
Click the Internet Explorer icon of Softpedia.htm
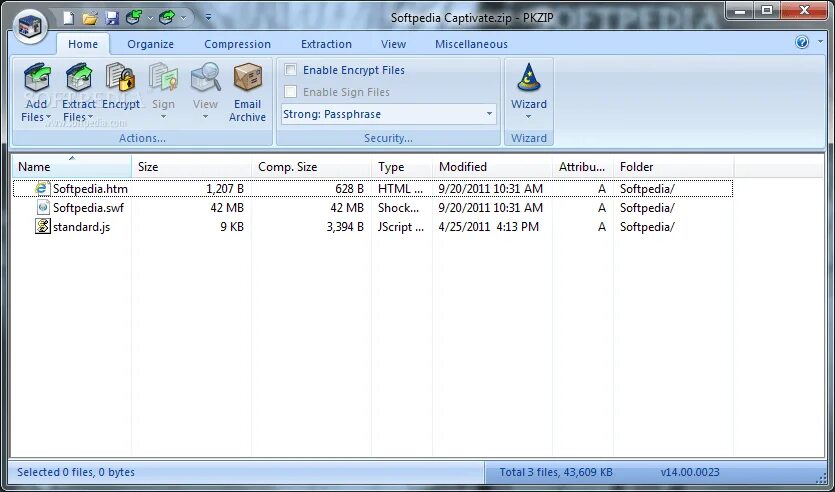pyautogui.click(x=42, y=188)
